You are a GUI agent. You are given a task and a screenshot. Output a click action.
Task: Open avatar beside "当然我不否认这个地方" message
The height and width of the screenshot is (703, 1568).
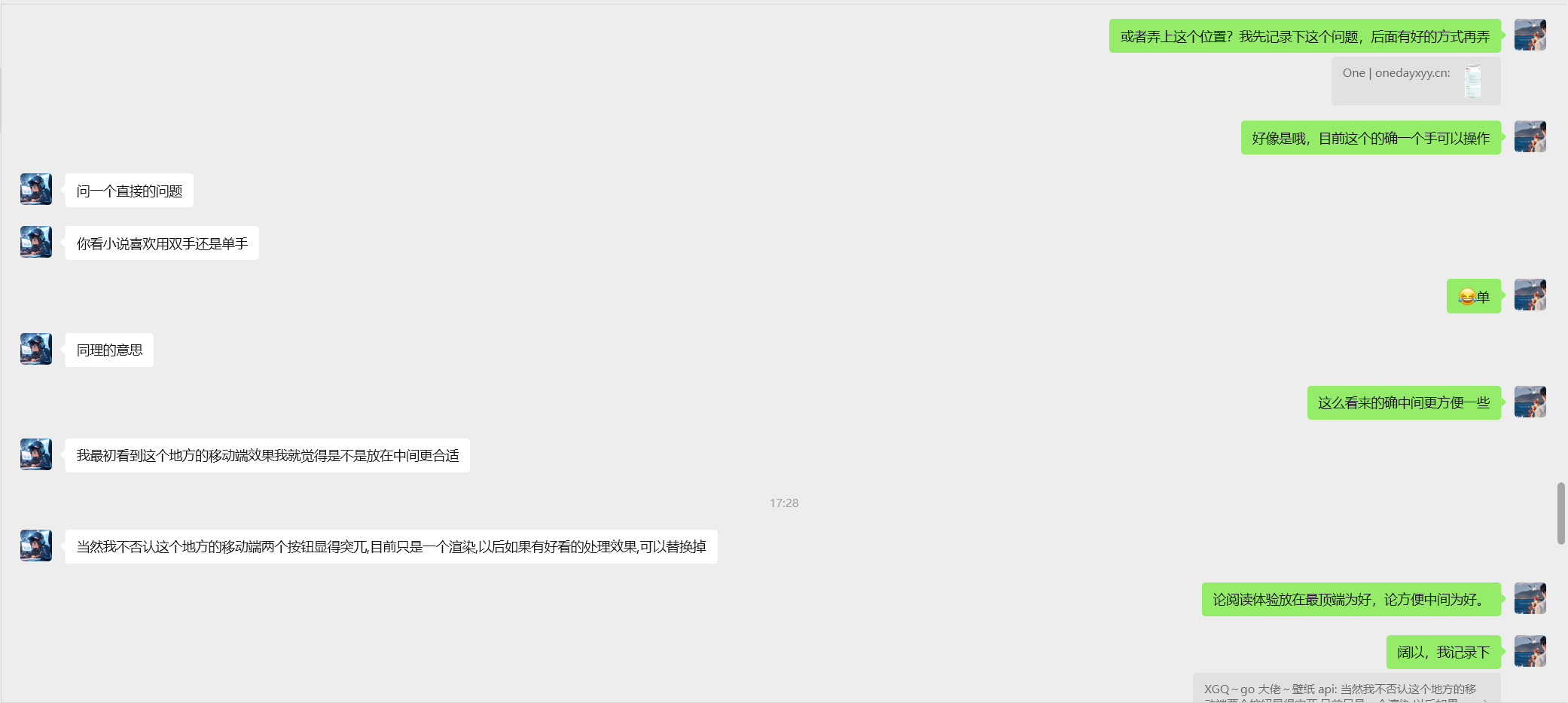coord(36,546)
